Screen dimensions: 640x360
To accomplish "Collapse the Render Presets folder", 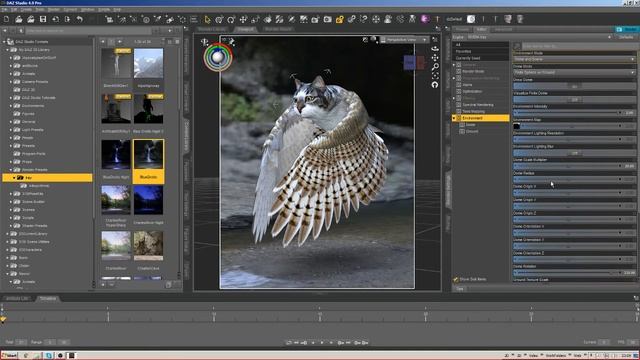I will [11, 170].
